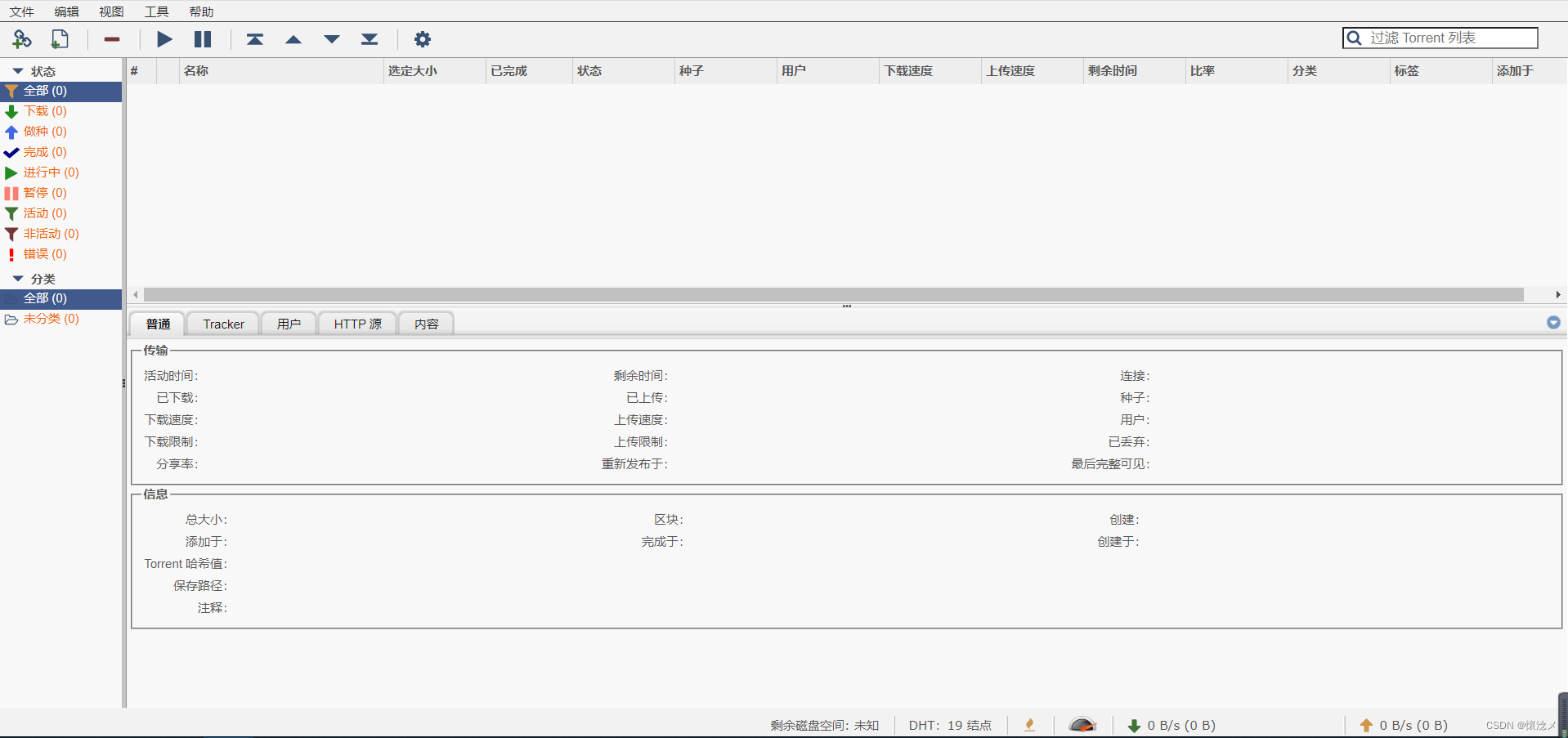This screenshot has height=738, width=1568.
Task: Sort by the 剩余时间 column header
Action: 1135,71
